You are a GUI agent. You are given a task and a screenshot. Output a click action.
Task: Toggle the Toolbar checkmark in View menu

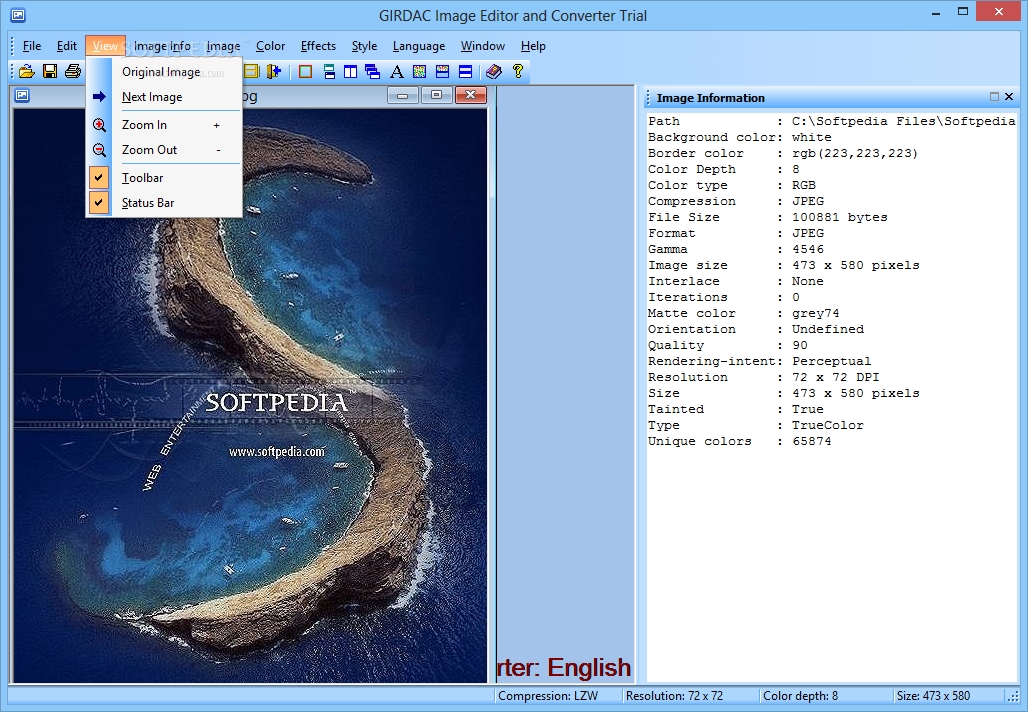coord(99,178)
